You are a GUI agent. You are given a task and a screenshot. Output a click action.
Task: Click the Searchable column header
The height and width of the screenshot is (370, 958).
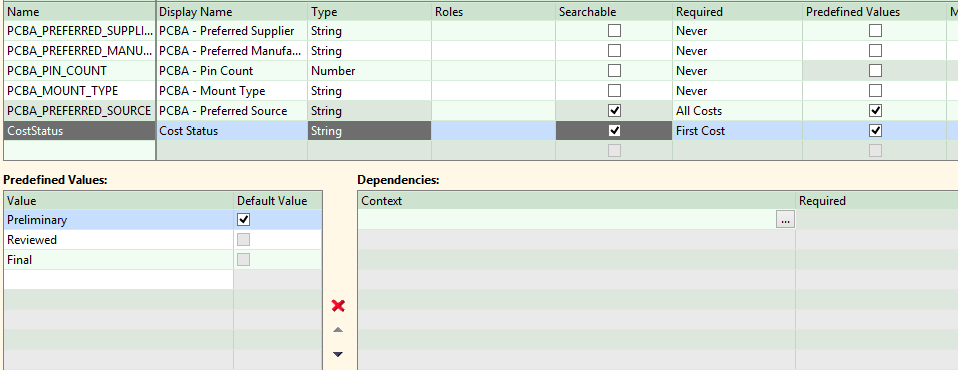tap(613, 12)
